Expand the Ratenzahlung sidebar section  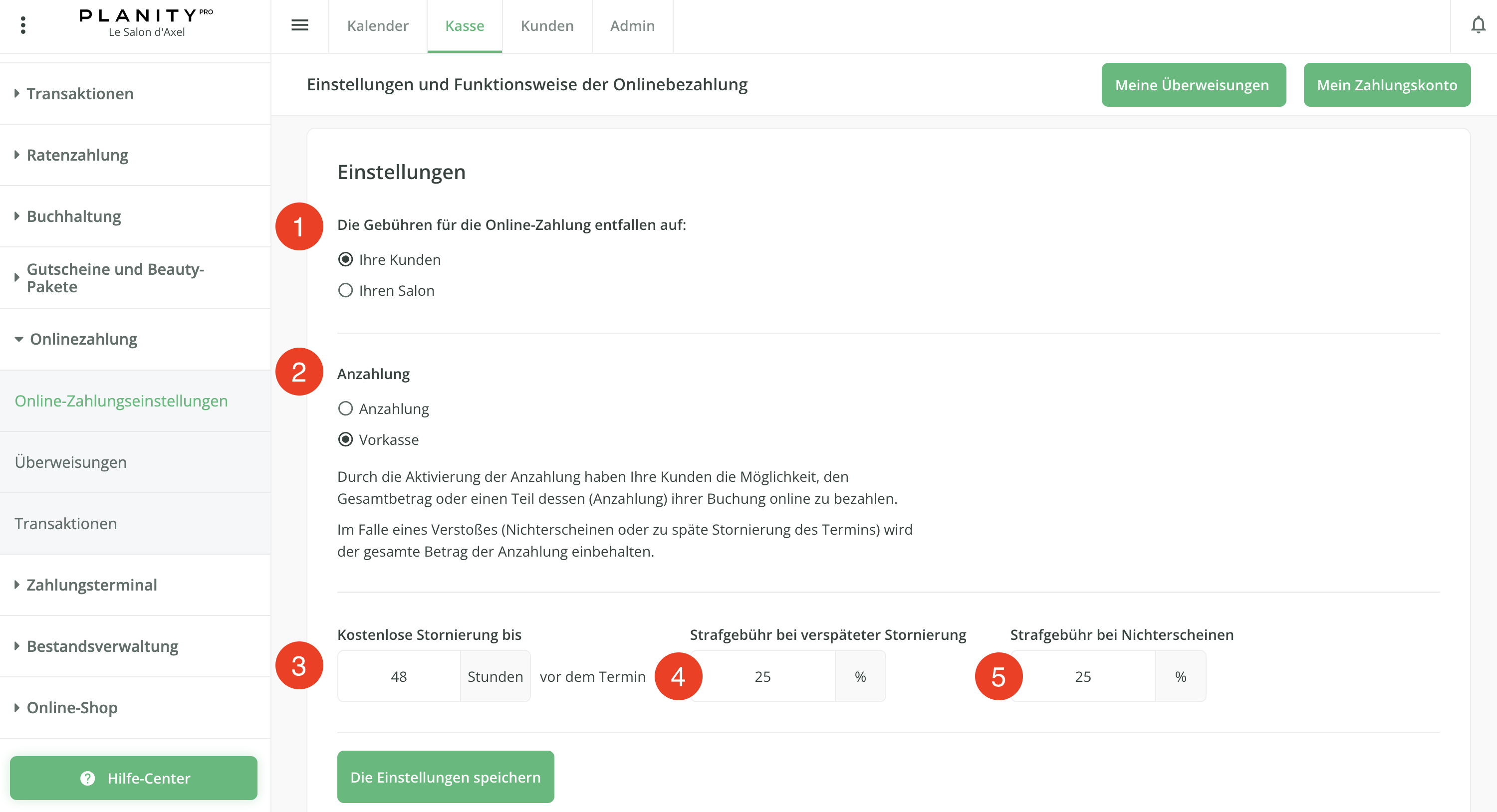click(x=77, y=155)
